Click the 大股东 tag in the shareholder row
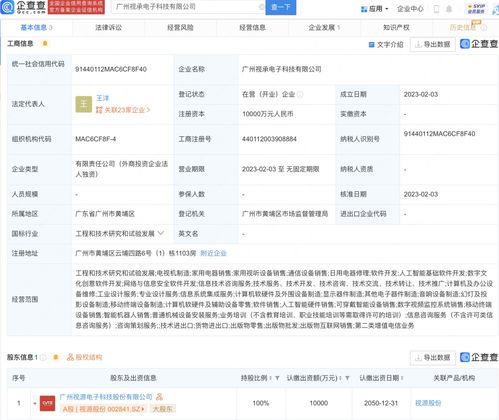Screen dimensions: 499x420 tap(163, 409)
